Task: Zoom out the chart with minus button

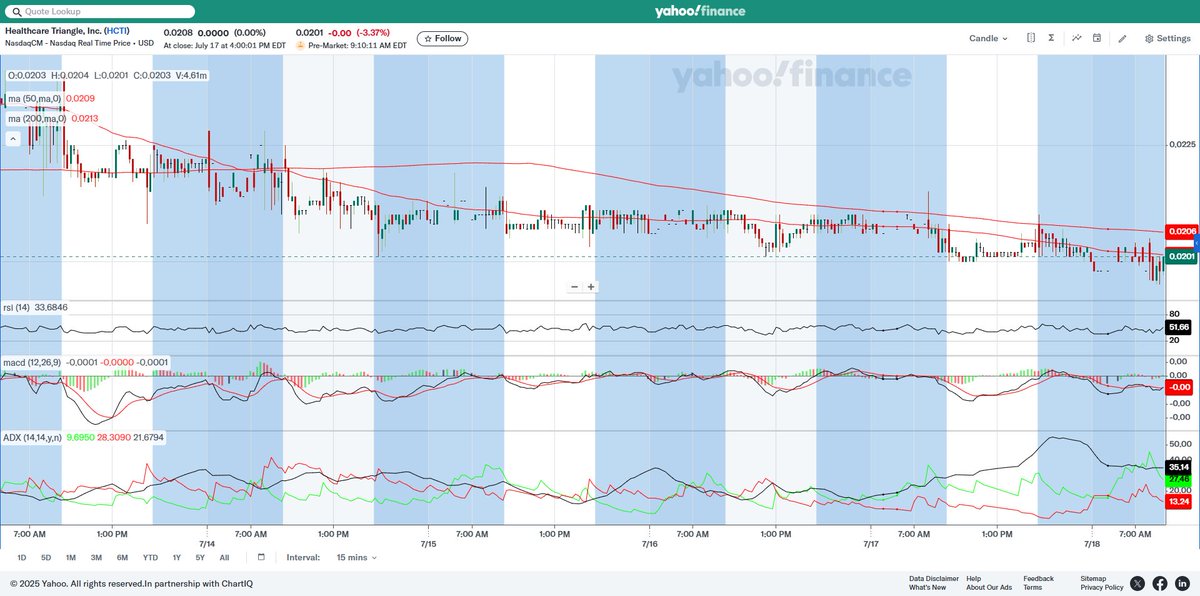Action: tap(574, 287)
